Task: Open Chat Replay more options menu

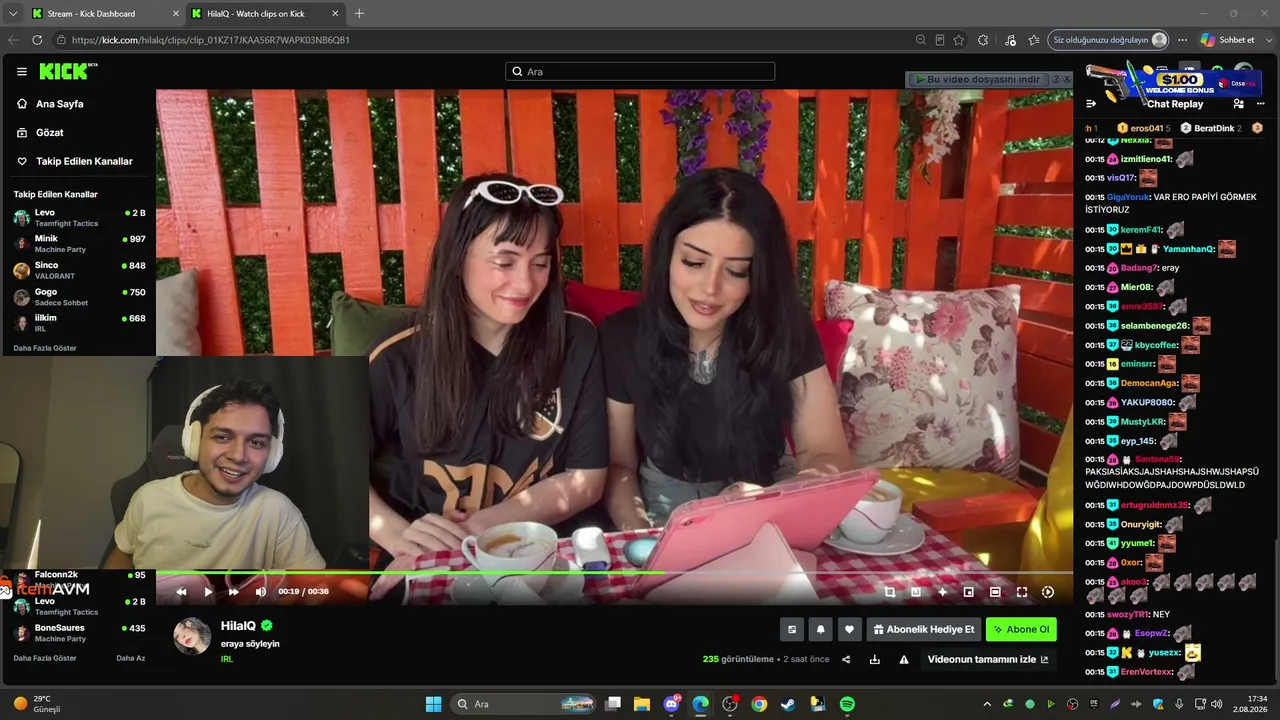Action: click(1260, 104)
